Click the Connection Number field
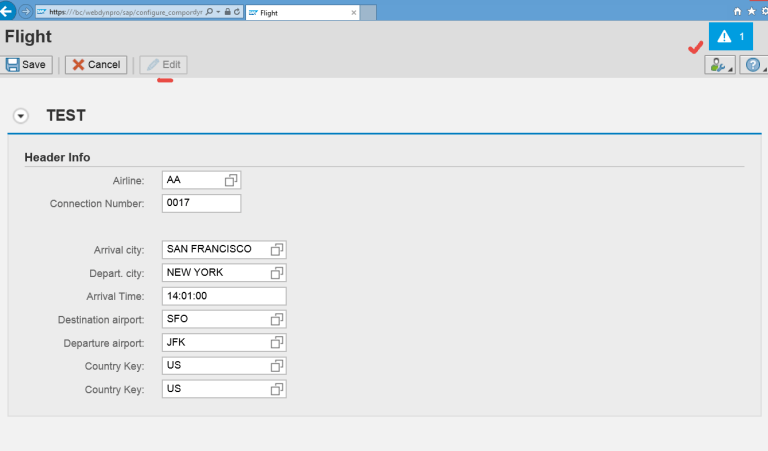 (201, 203)
